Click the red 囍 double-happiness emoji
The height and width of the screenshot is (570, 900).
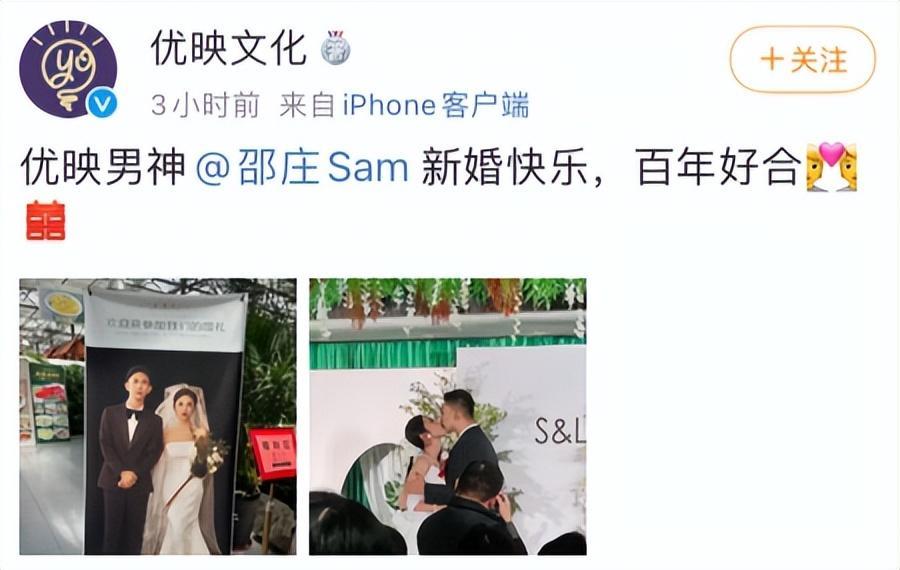tap(46, 220)
